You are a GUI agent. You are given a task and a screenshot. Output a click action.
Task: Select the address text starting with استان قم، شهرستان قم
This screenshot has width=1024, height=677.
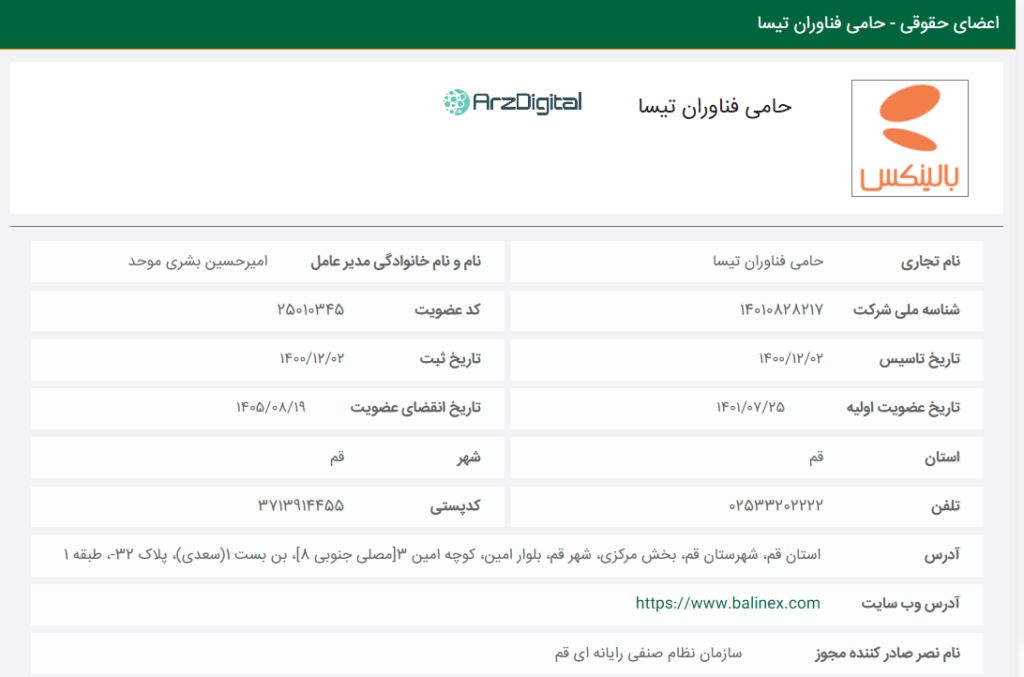[x=442, y=555]
